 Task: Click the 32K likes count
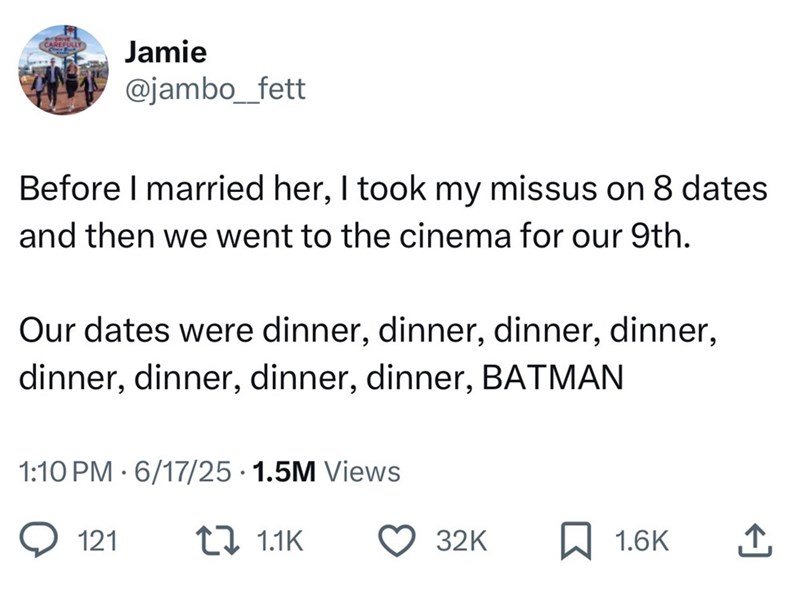pyautogui.click(x=462, y=541)
